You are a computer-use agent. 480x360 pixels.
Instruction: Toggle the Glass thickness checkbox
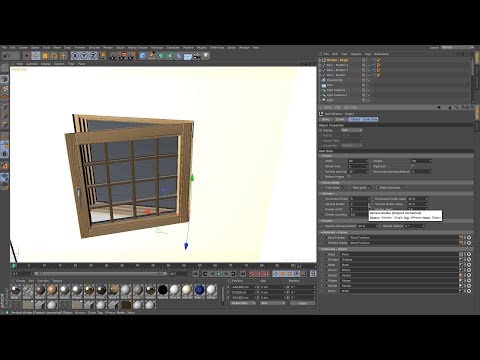click(x=403, y=188)
